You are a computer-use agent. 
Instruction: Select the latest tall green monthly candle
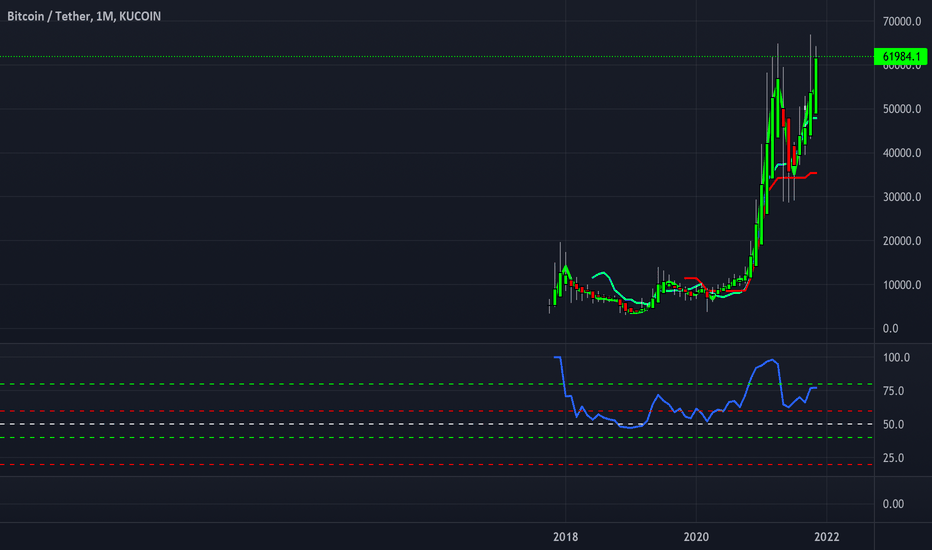coord(816,85)
